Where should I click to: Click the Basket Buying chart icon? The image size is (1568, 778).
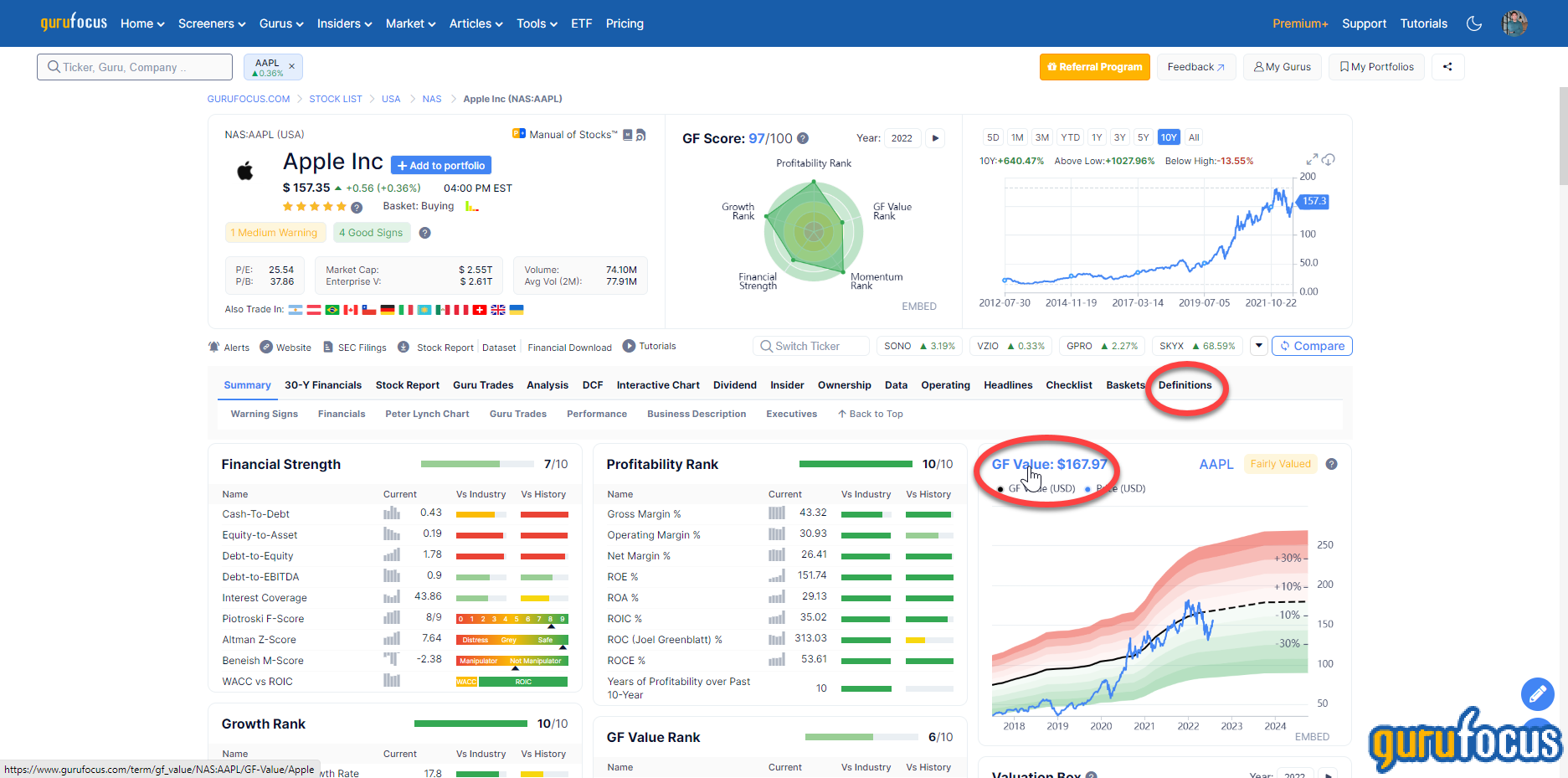click(472, 206)
